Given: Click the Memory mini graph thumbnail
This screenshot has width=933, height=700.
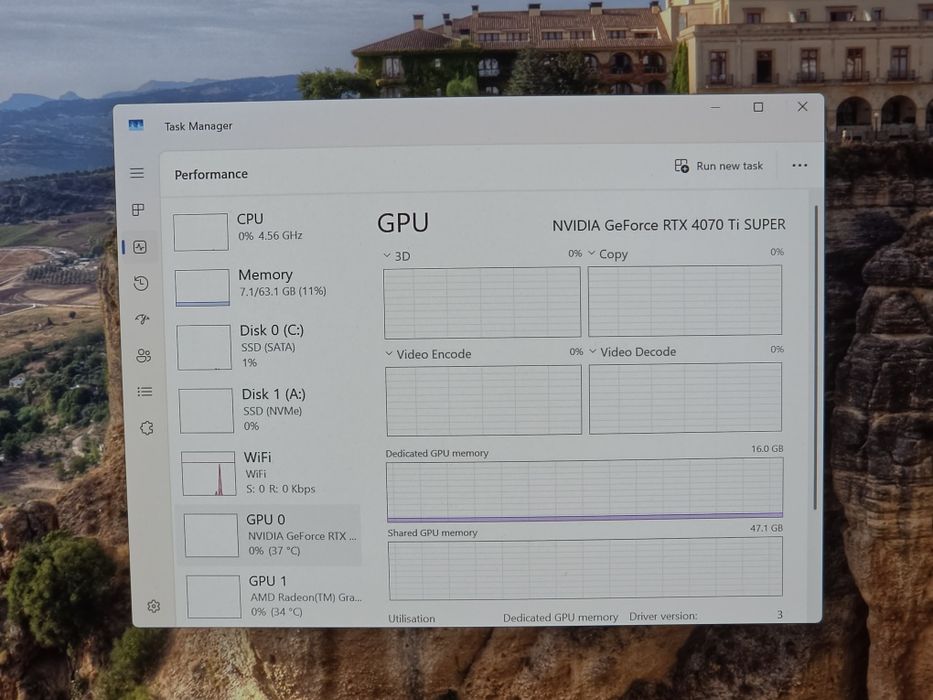Looking at the screenshot, I should tap(202, 288).
